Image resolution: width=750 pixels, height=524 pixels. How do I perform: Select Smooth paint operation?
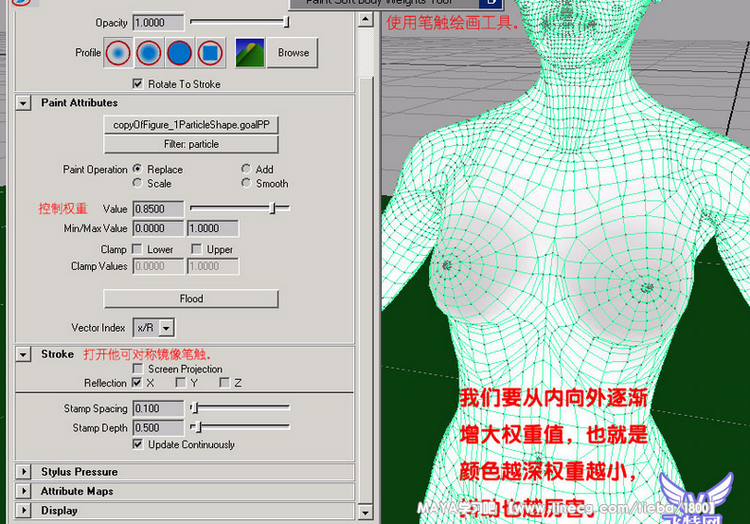click(x=246, y=183)
